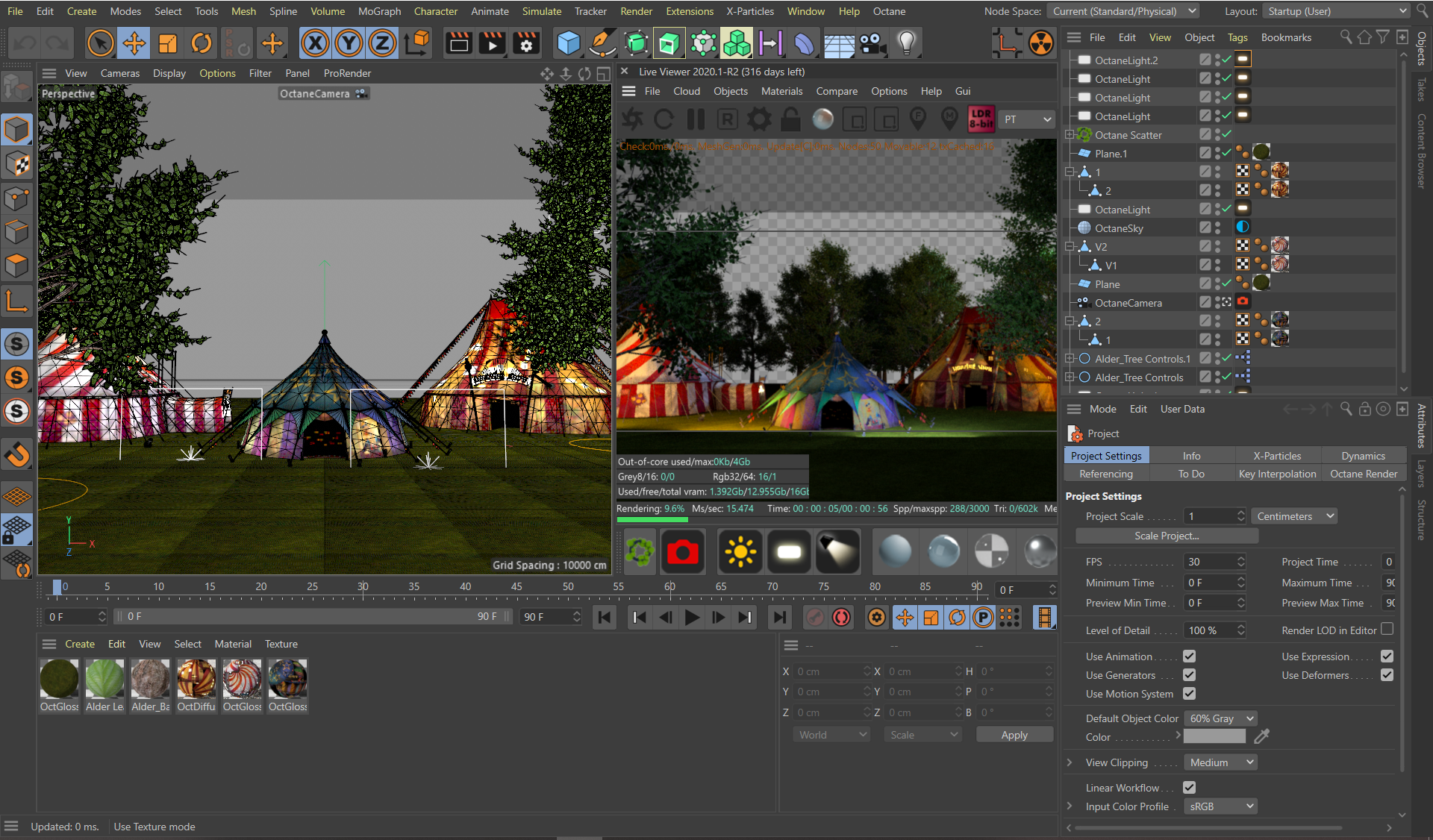This screenshot has height=840, width=1433.
Task: Open the Centimeters unit dropdown
Action: (x=1294, y=516)
